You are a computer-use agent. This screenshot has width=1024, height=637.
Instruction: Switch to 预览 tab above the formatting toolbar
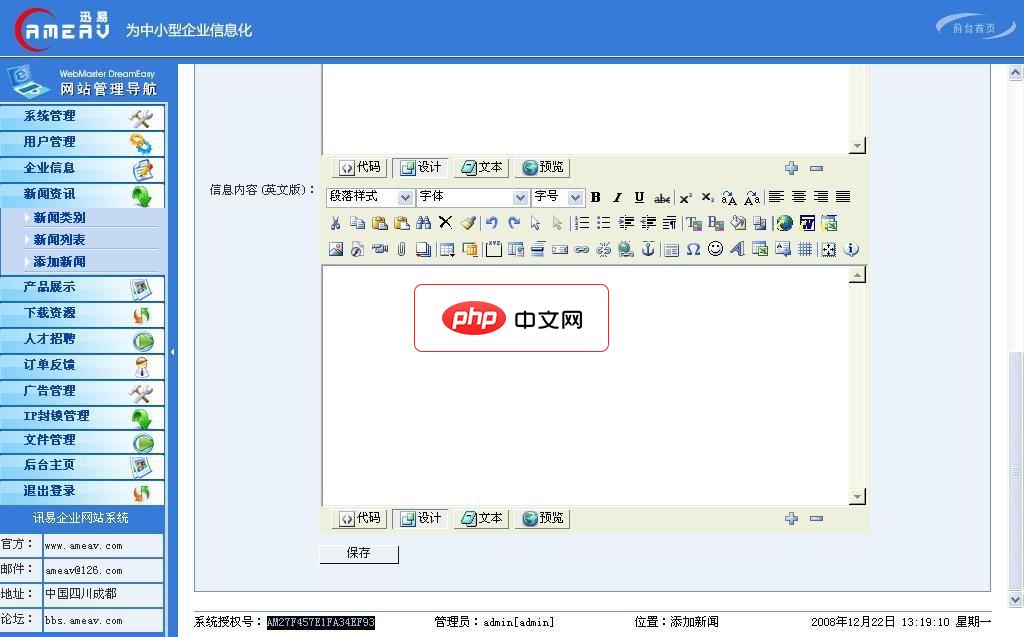click(543, 167)
